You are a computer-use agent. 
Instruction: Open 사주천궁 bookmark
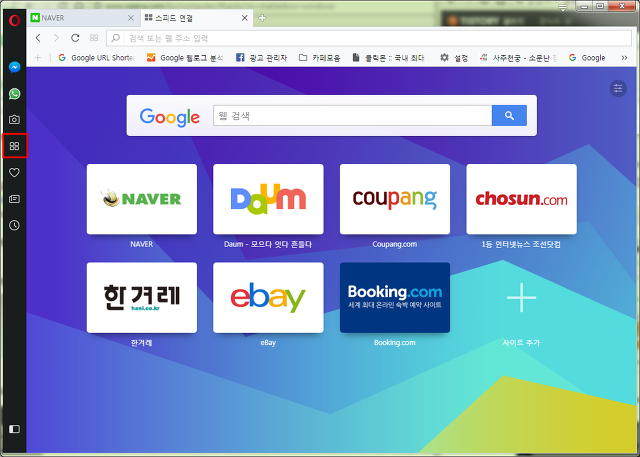(x=518, y=58)
